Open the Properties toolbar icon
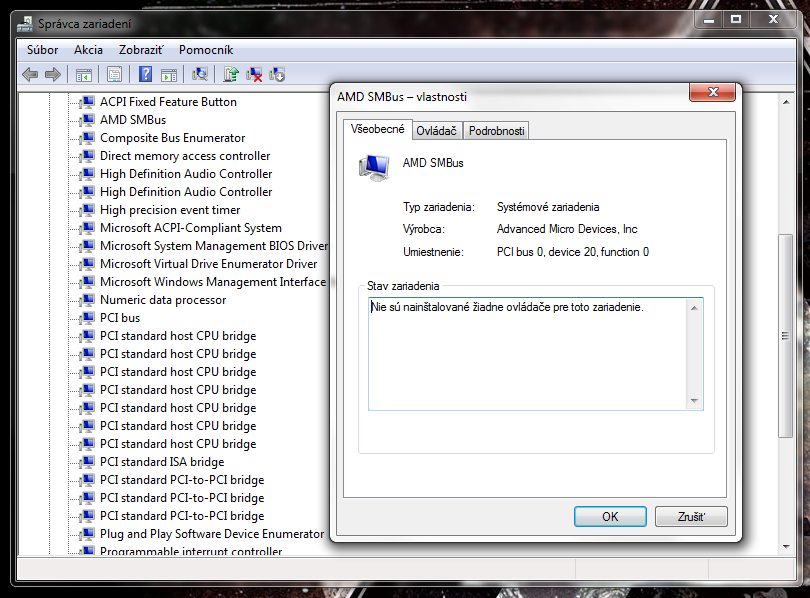 pyautogui.click(x=114, y=75)
